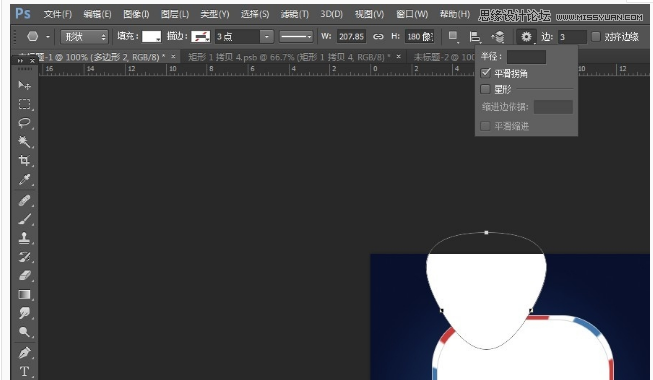The image size is (653, 380).
Task: Expand the tool preset arrow beside polygon icon
Action: click(x=48, y=37)
